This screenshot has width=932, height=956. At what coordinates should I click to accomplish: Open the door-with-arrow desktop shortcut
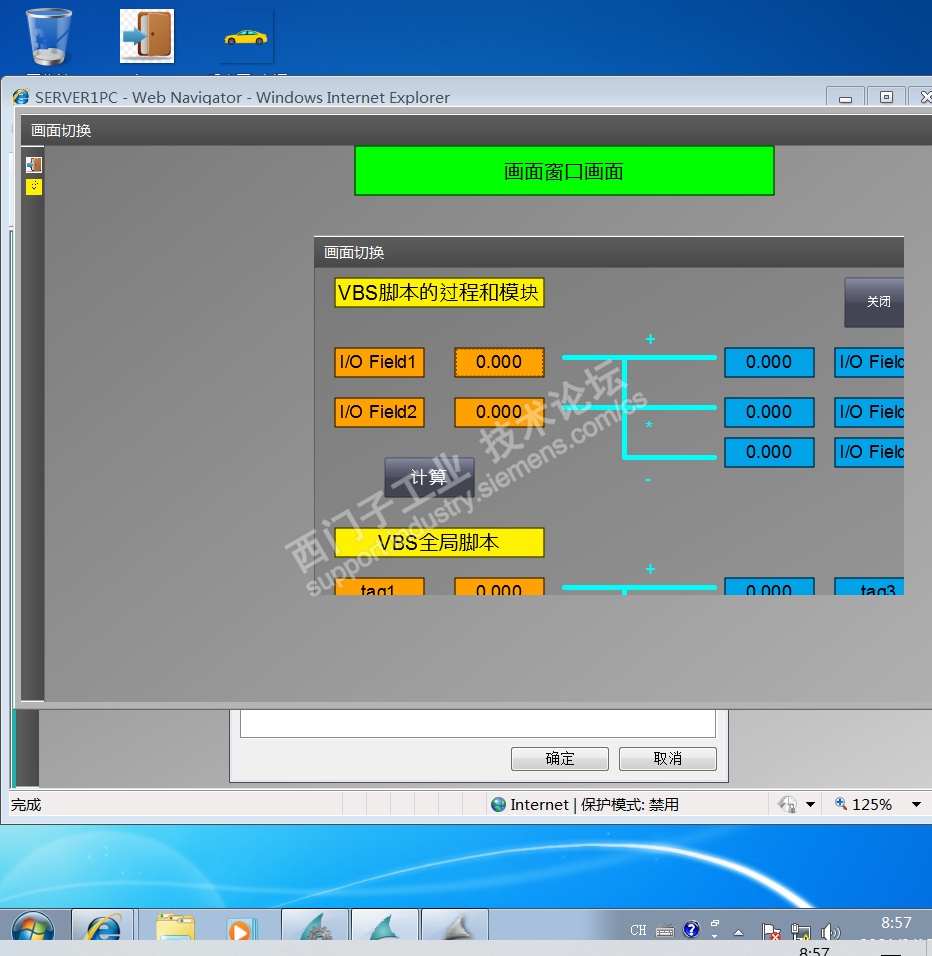(147, 35)
